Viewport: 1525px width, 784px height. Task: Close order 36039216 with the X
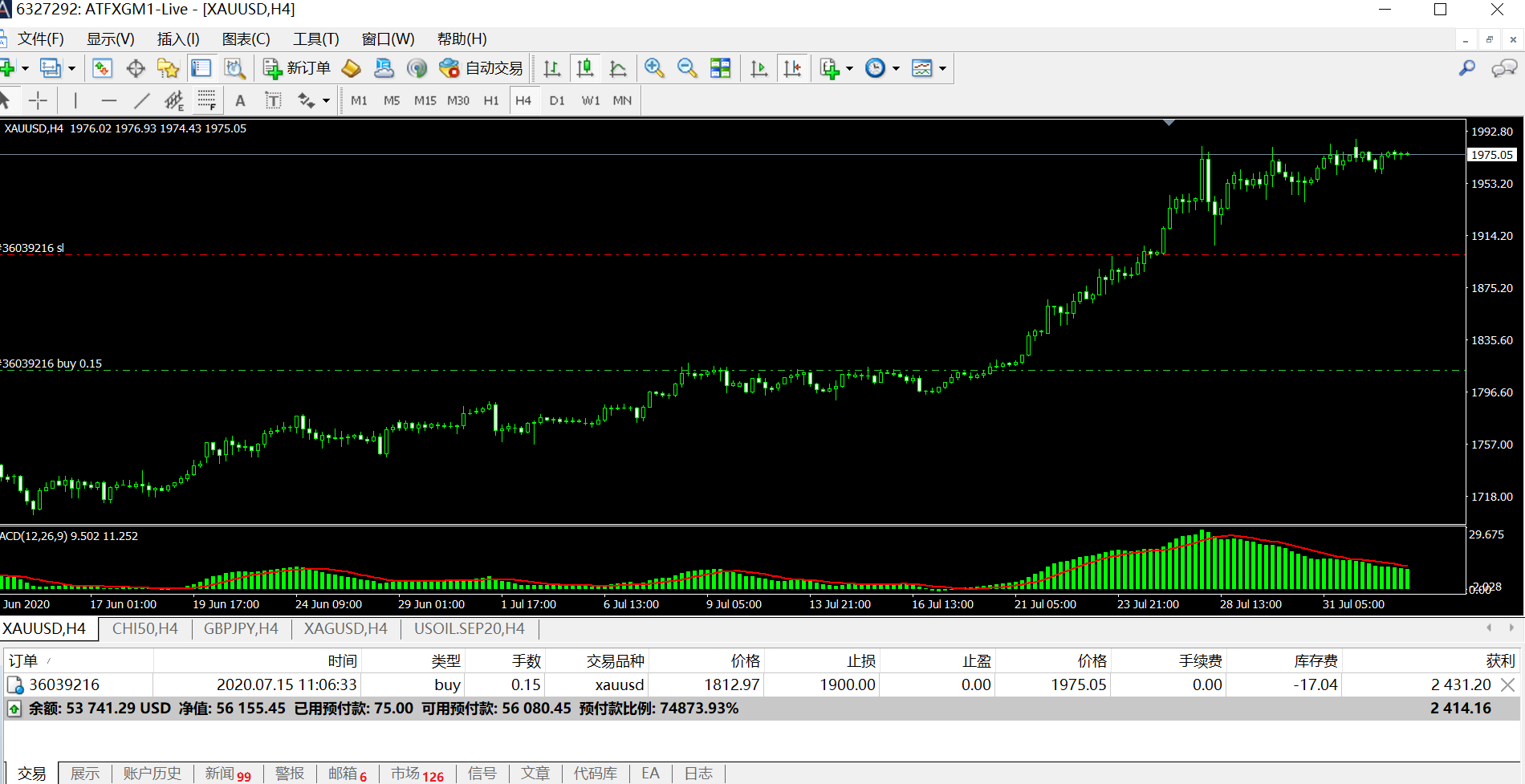coord(1507,684)
